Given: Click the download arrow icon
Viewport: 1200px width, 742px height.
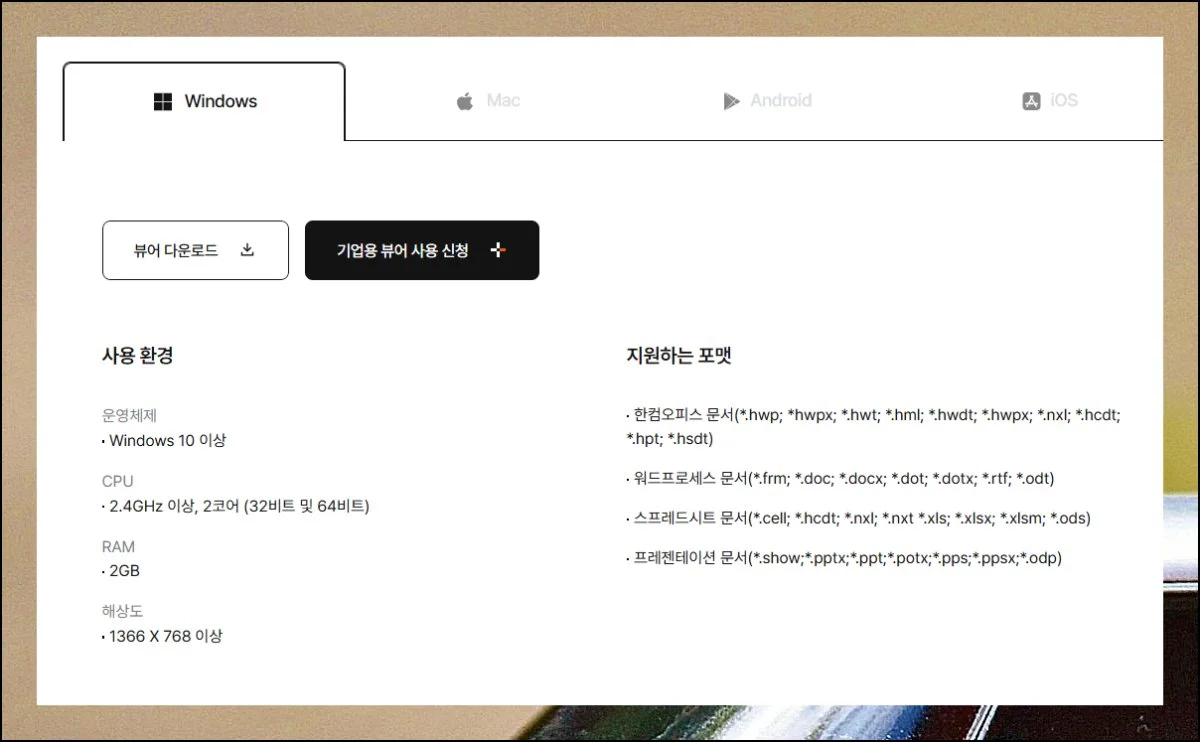Looking at the screenshot, I should [x=248, y=250].
